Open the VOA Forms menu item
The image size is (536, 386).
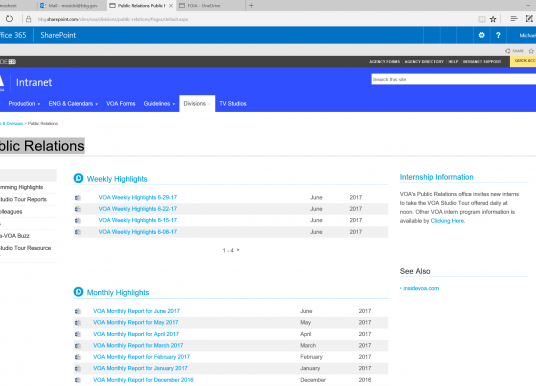click(121, 104)
